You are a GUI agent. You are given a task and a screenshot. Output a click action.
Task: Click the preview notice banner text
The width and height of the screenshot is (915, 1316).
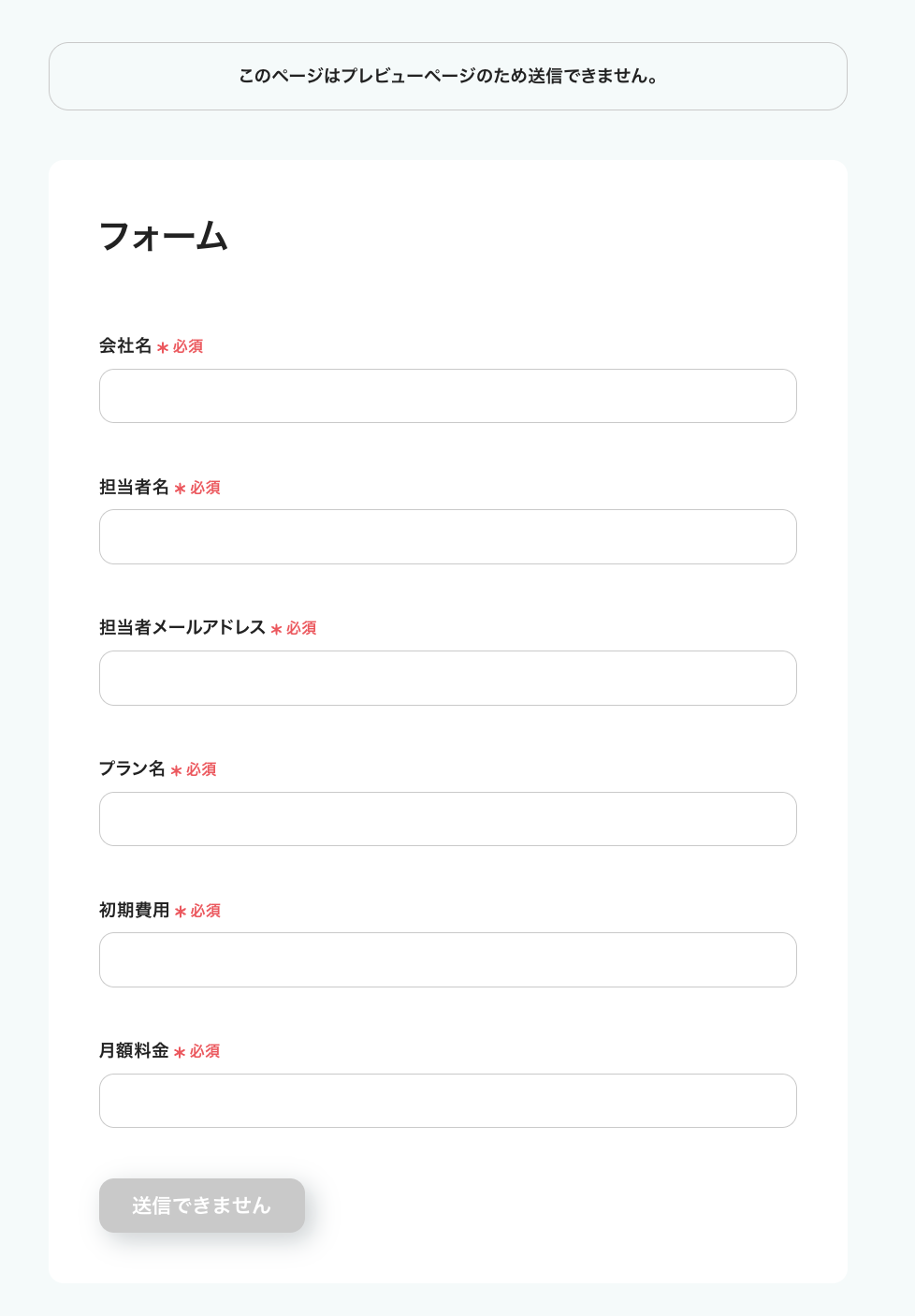pos(448,77)
